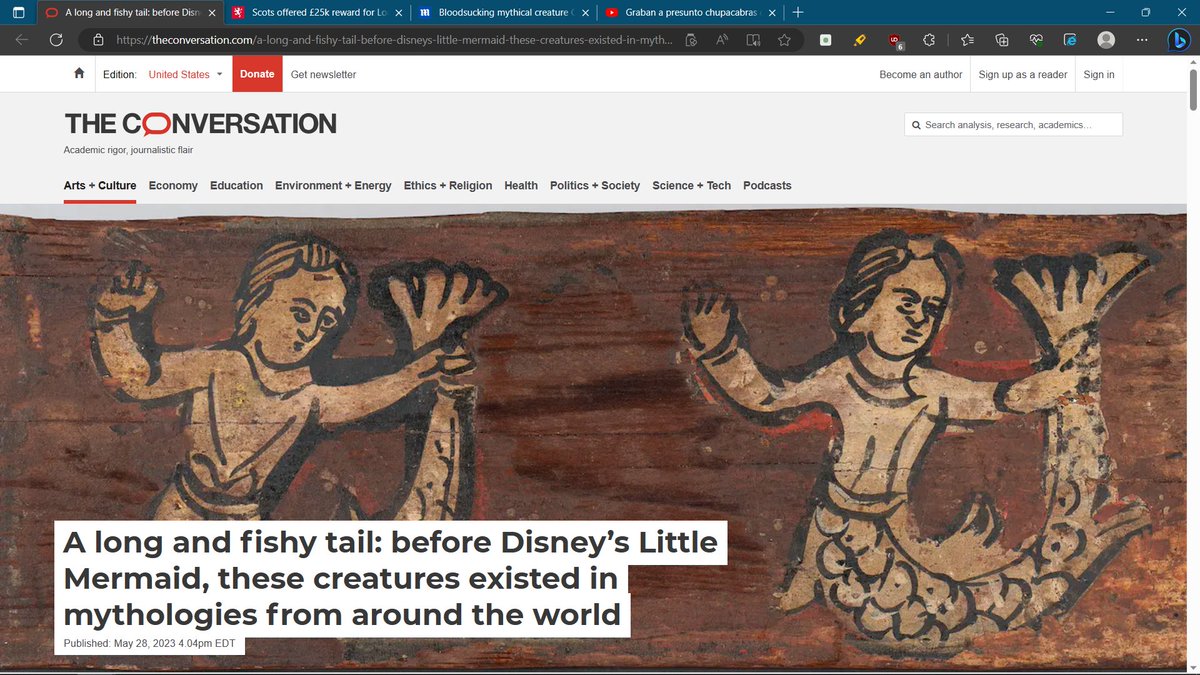
Task: Click the Sign in link
Action: pyautogui.click(x=1099, y=74)
